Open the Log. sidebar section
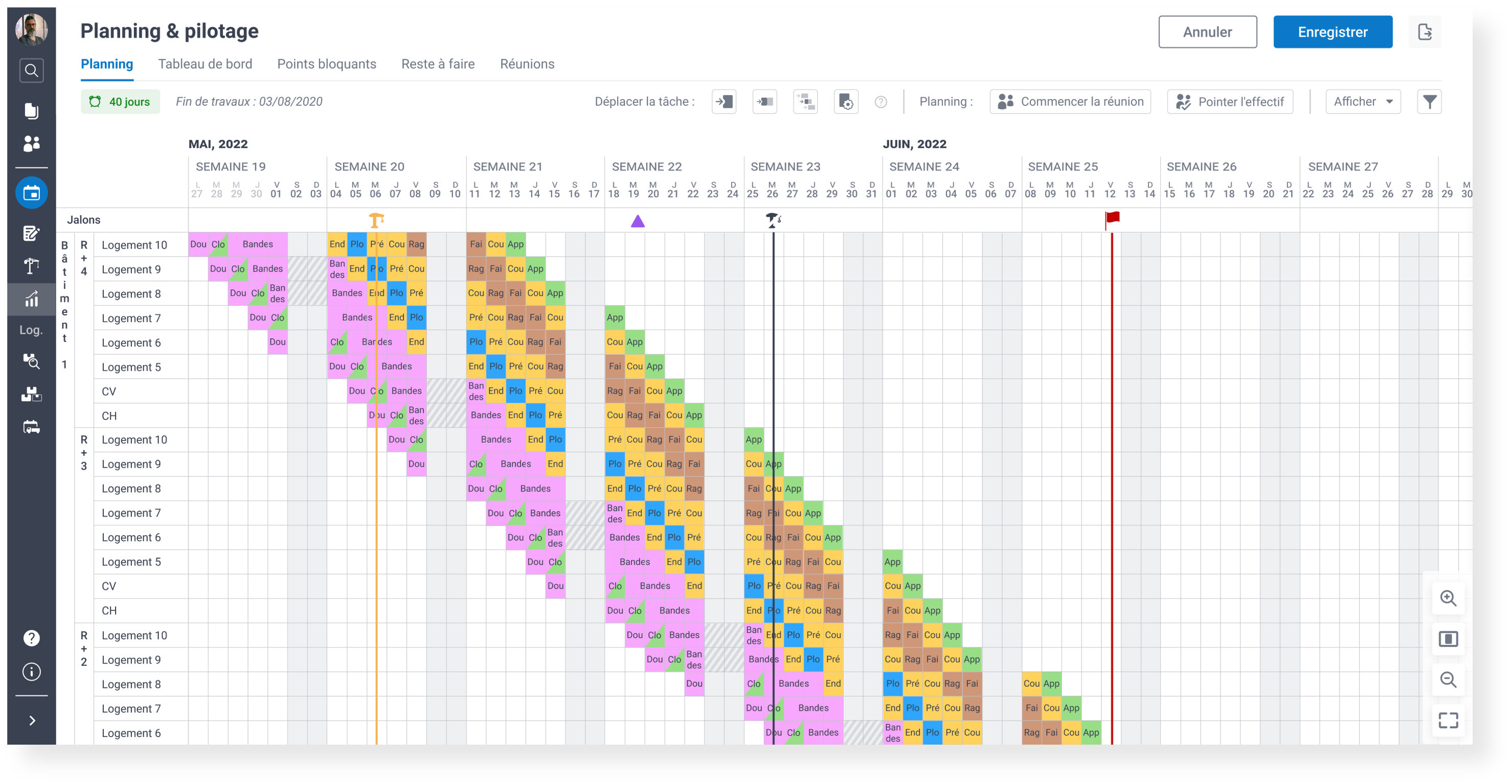Screen dimensions: 1512x784 pos(31,330)
